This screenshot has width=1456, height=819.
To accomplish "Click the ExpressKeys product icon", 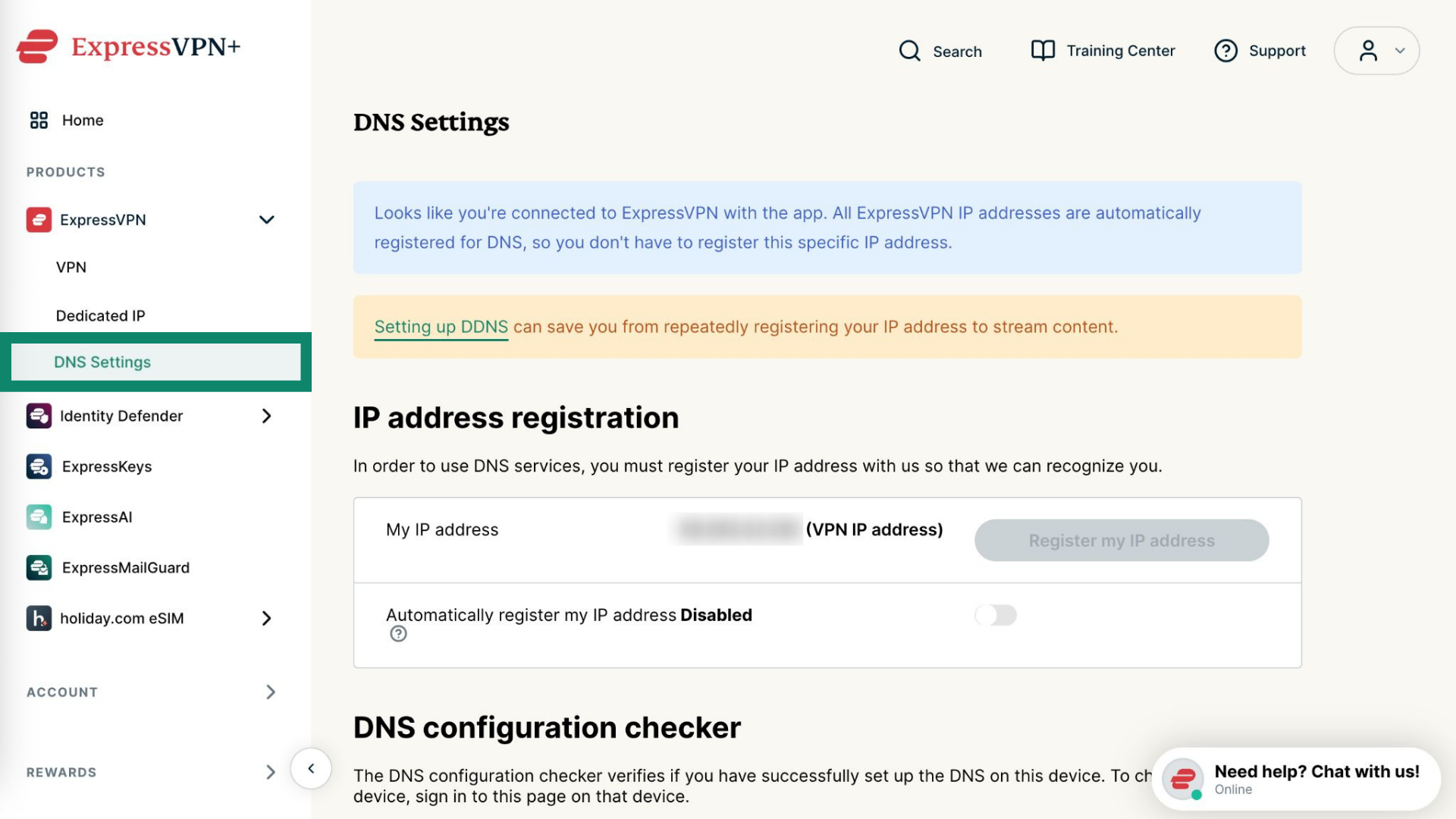I will tap(39, 466).
